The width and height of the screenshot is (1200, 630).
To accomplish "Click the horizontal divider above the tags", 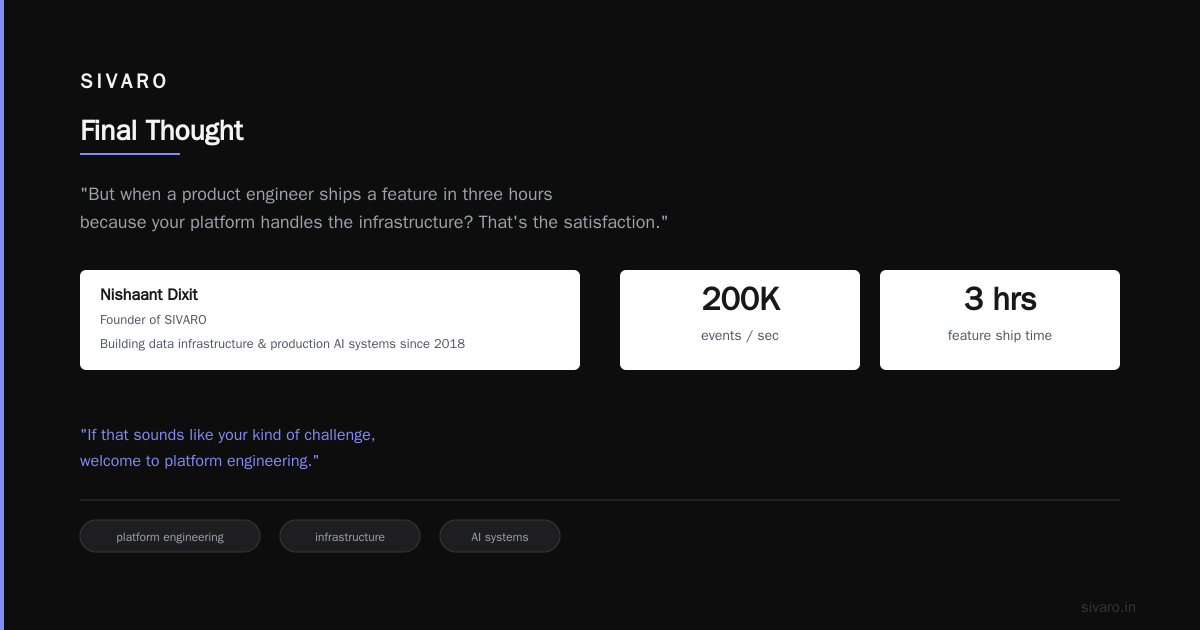I will tap(600, 499).
